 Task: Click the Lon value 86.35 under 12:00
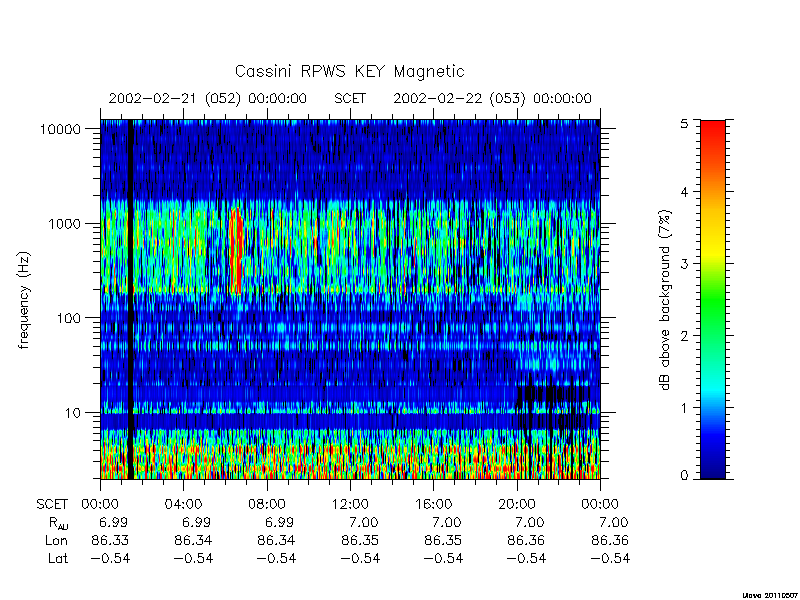[x=360, y=540]
